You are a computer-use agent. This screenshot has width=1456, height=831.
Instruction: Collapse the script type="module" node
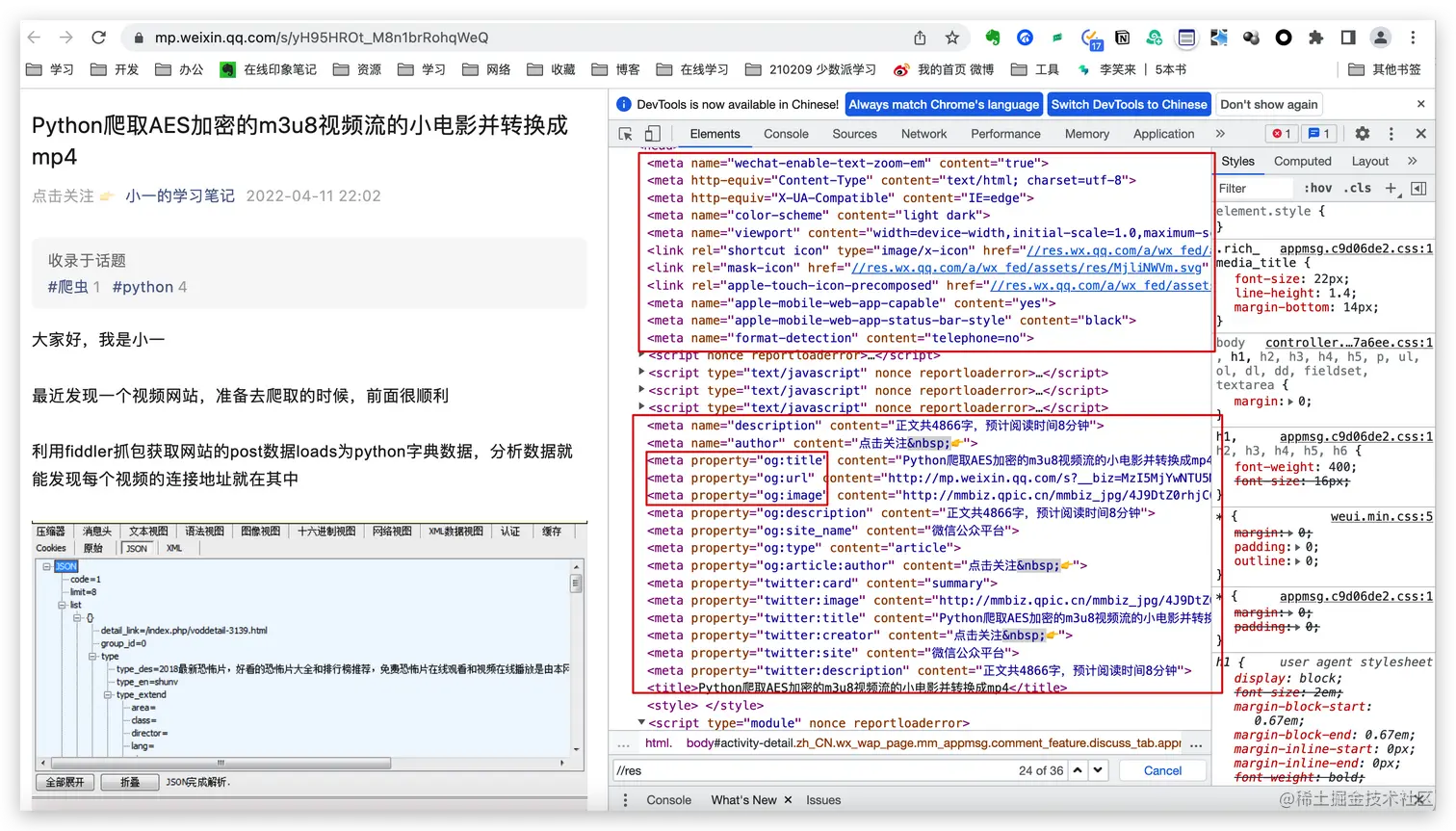642,722
